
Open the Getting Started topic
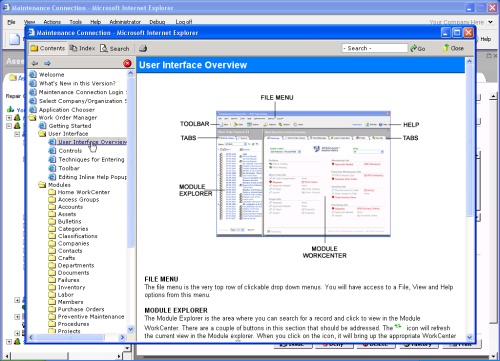tap(70, 126)
